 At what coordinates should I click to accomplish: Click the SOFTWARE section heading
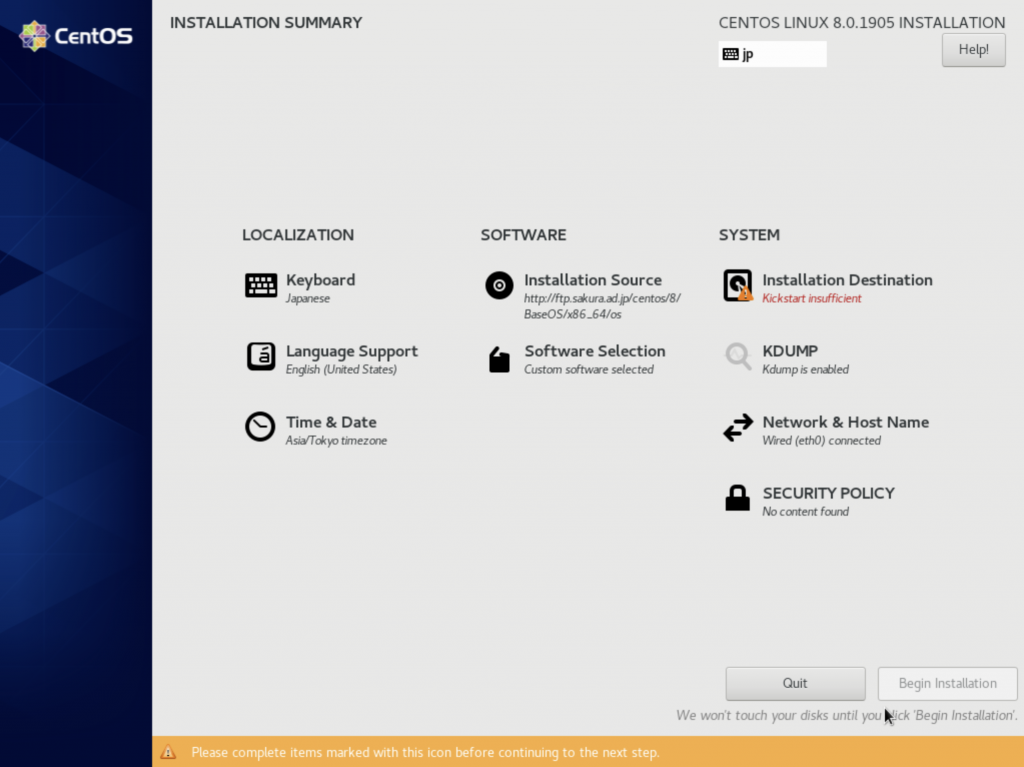pos(523,235)
